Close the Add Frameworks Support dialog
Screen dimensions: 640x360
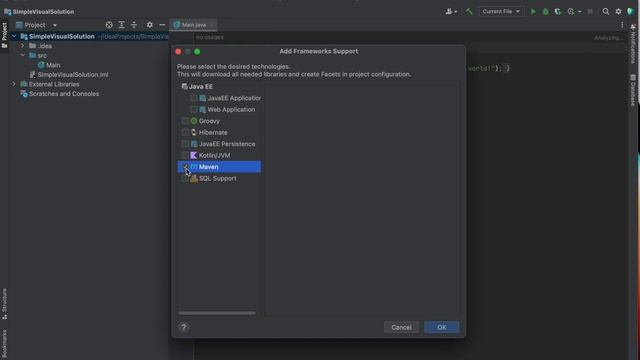tap(178, 51)
